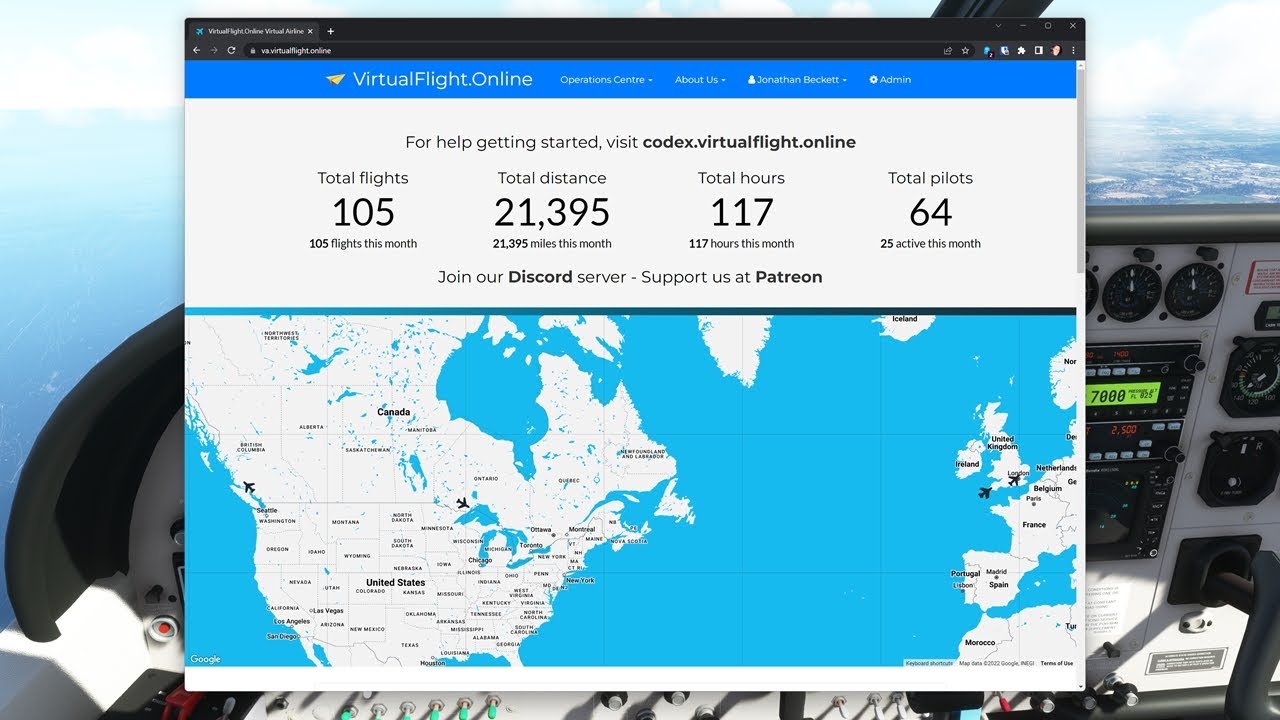Close the VirtualFlight.Online tab

[x=310, y=31]
